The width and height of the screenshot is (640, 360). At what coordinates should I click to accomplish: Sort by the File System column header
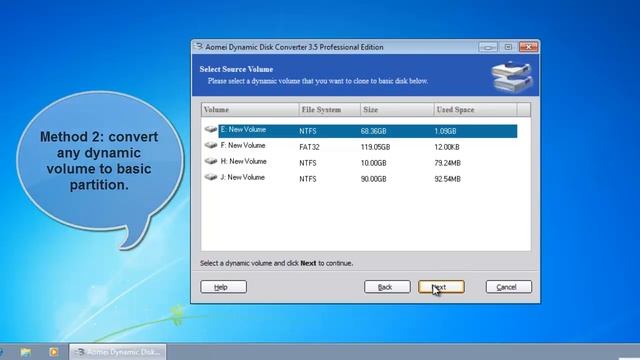pyautogui.click(x=330, y=110)
